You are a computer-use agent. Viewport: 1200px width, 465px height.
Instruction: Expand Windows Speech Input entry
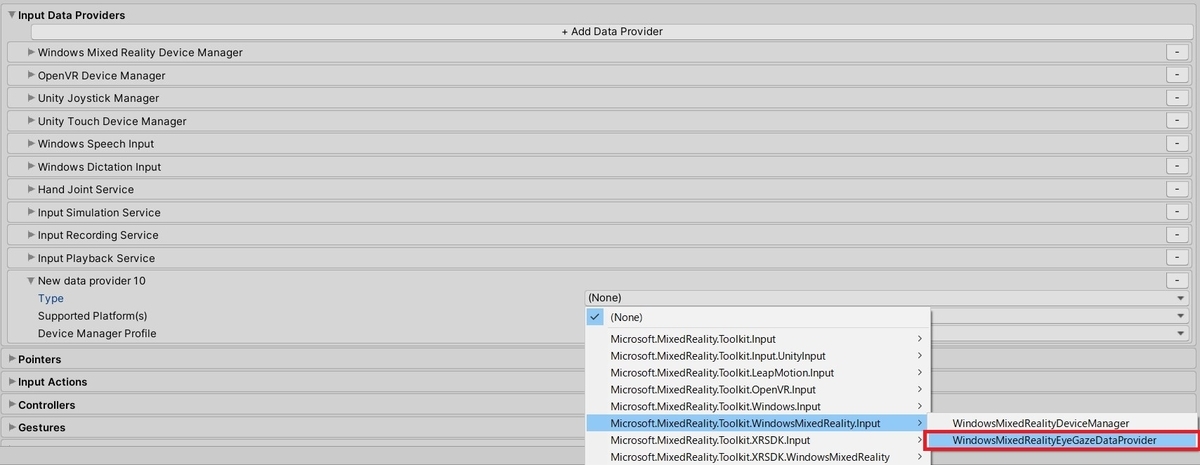pos(31,143)
